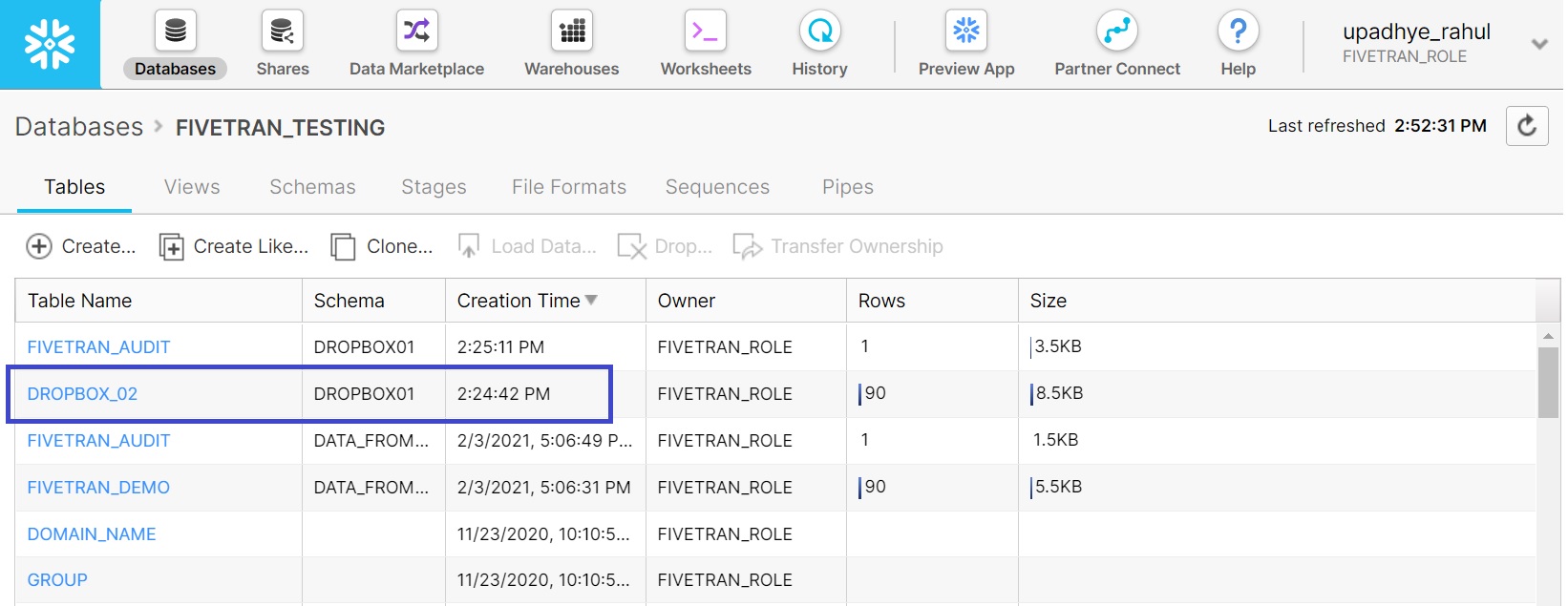Switch to the Stages tab
The image size is (1568, 606).
434,187
